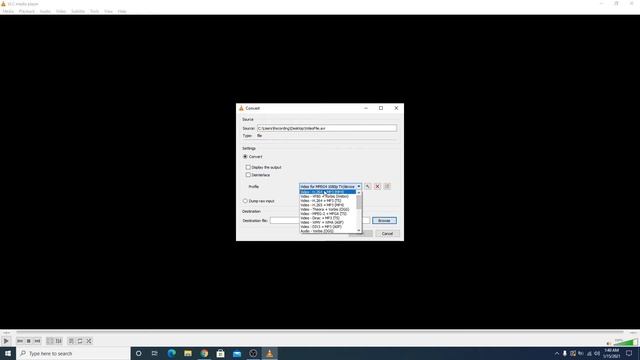This screenshot has height=360, width=640.
Task: Open the extended settings icon
Action: [59, 341]
